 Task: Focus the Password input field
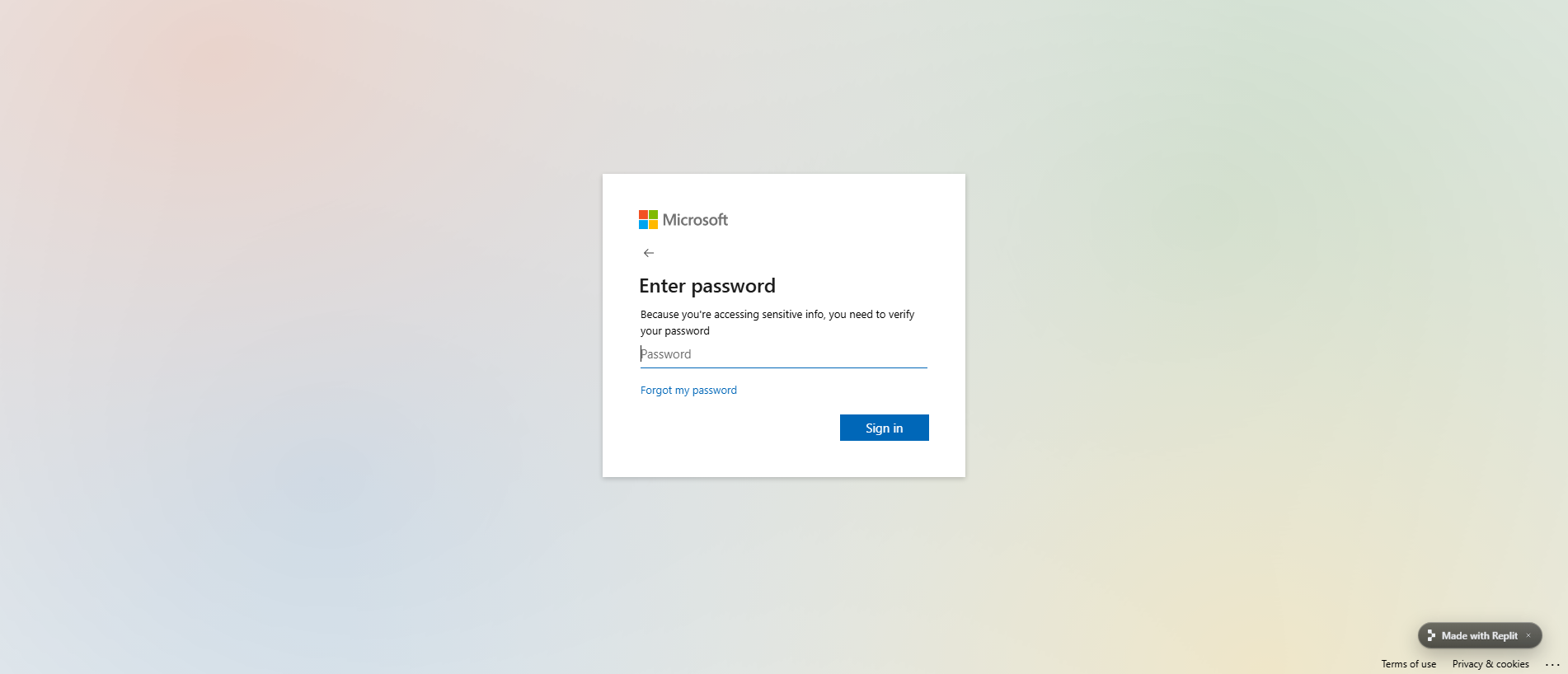coord(784,354)
